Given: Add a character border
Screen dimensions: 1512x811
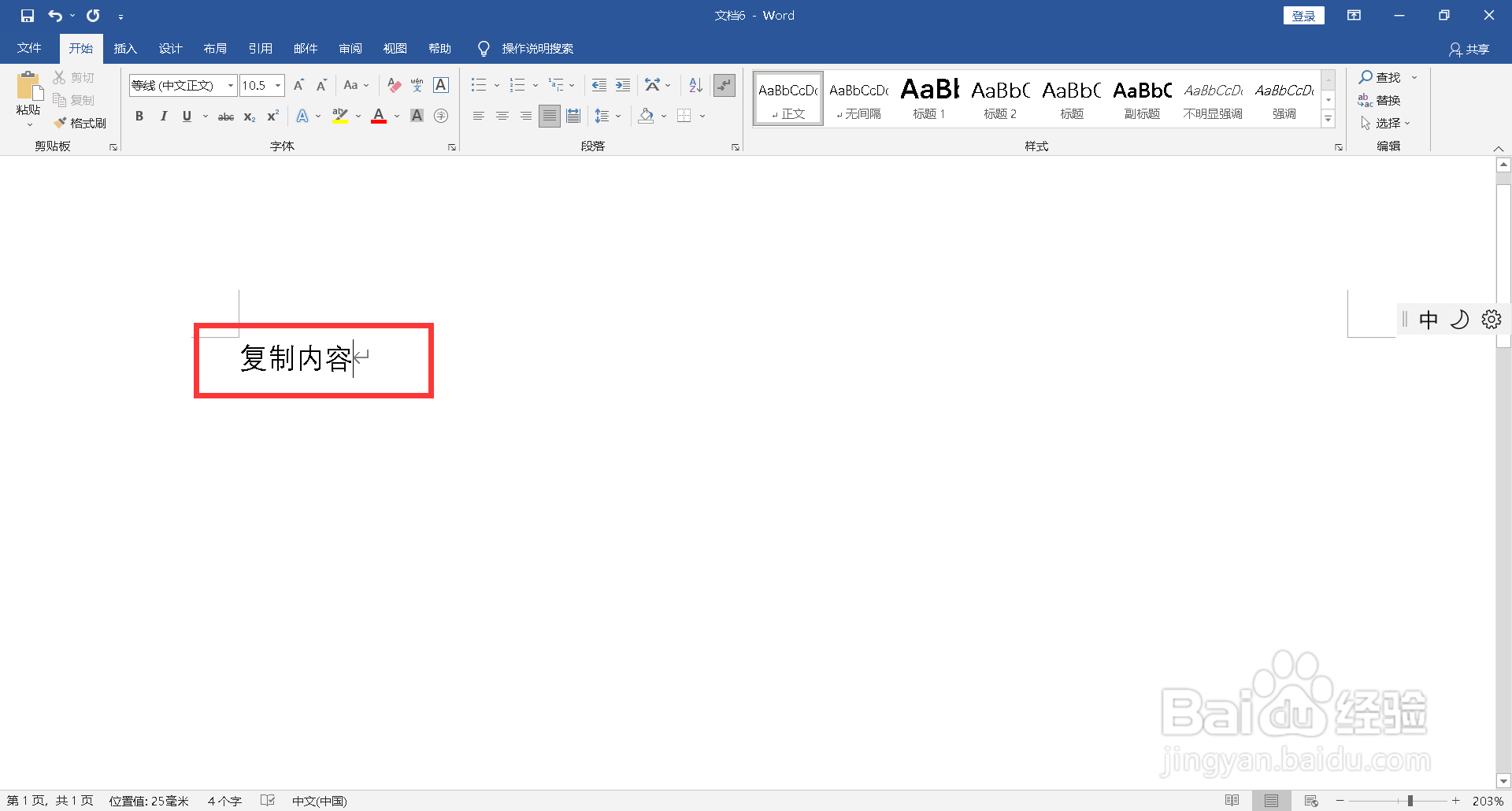Looking at the screenshot, I should [x=441, y=85].
